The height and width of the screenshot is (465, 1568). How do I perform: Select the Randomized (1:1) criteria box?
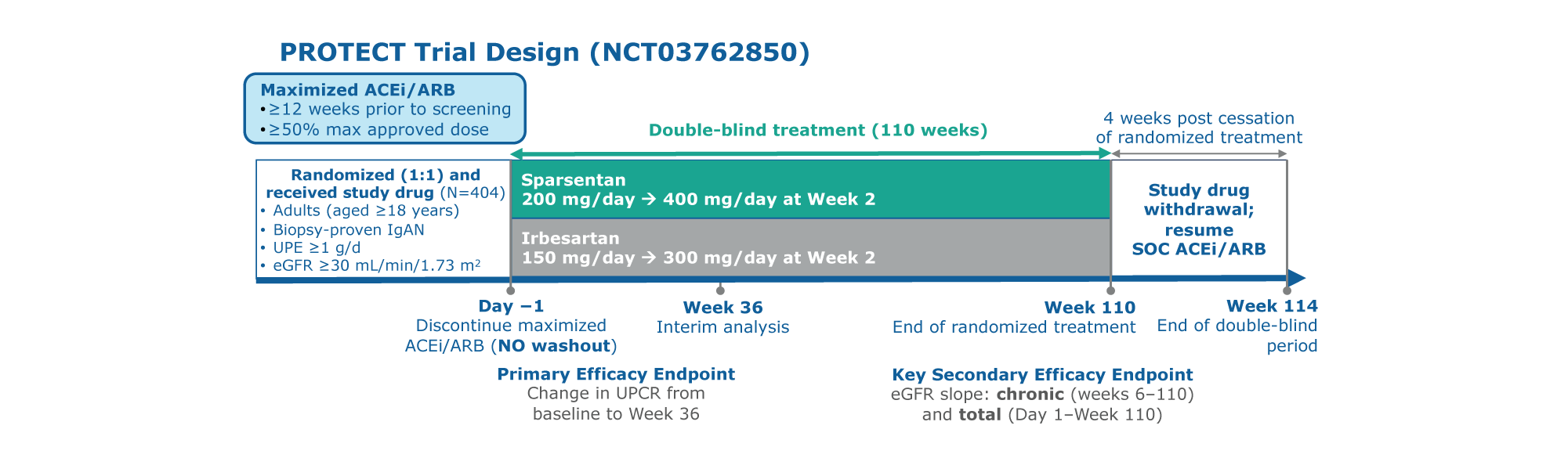(x=383, y=219)
